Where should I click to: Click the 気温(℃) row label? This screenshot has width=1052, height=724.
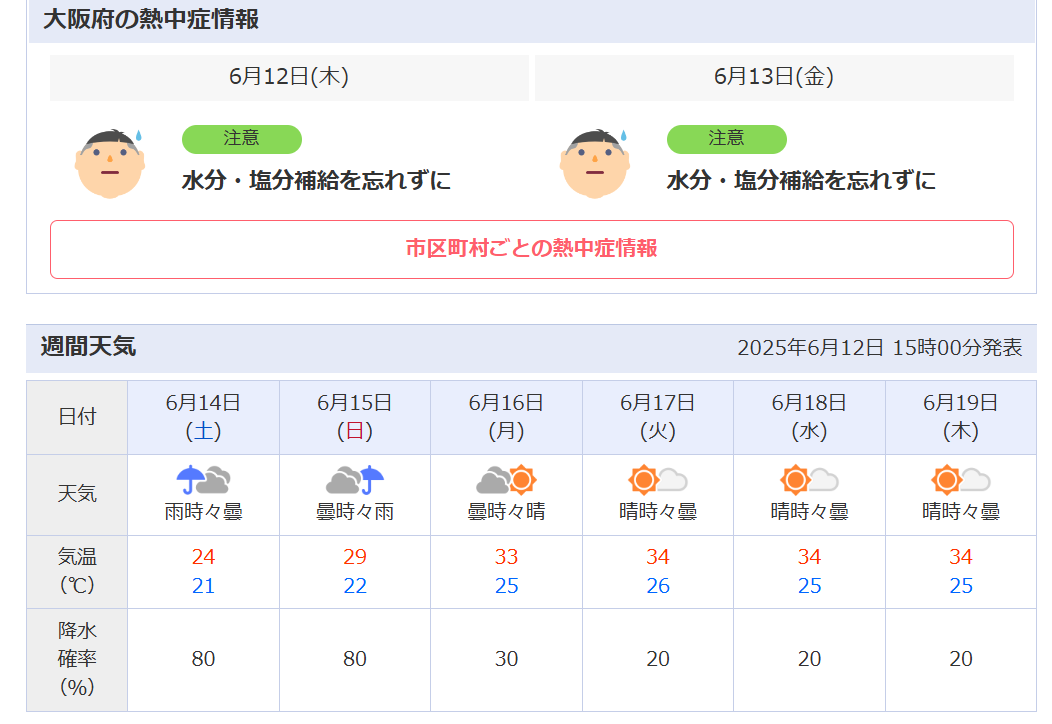click(77, 571)
